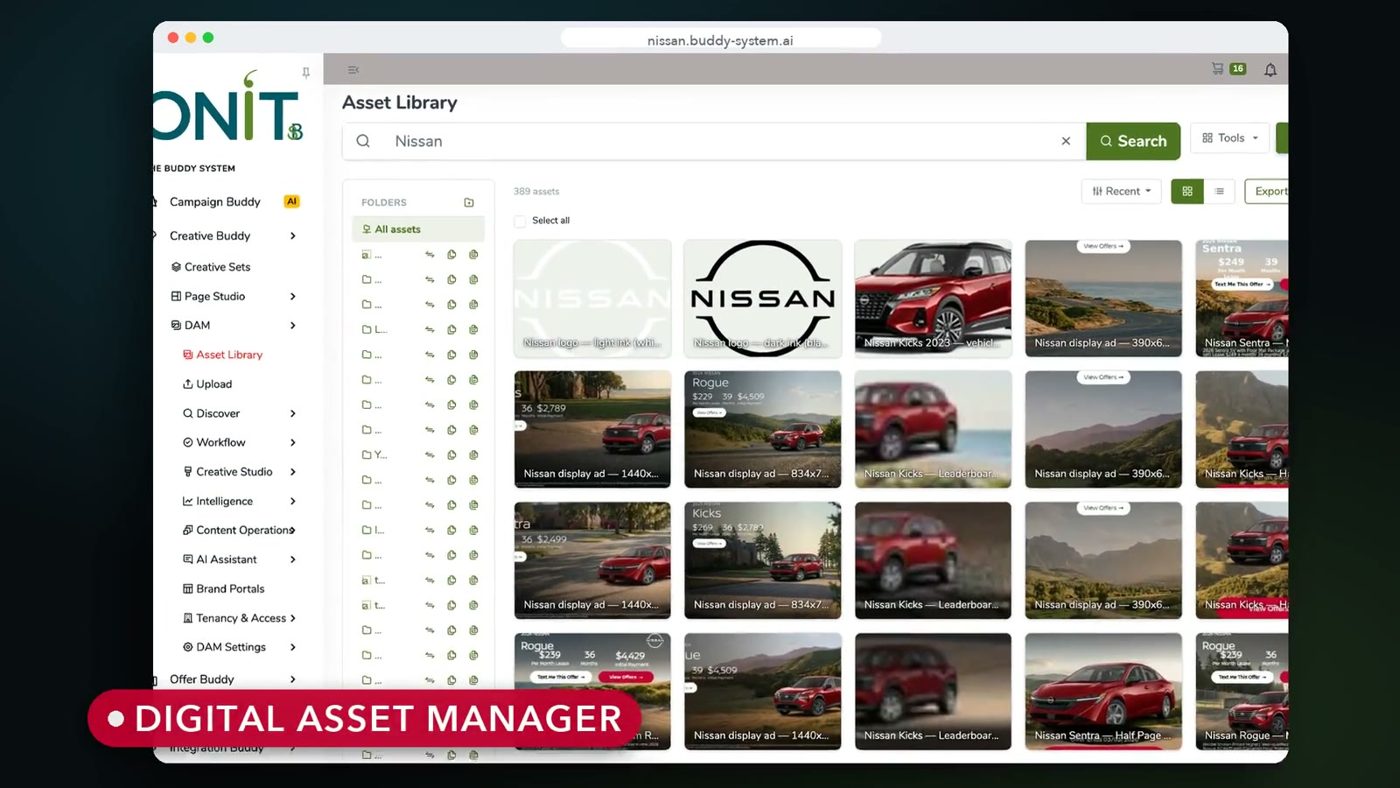
Task: Switch to grid view
Action: 1187,191
